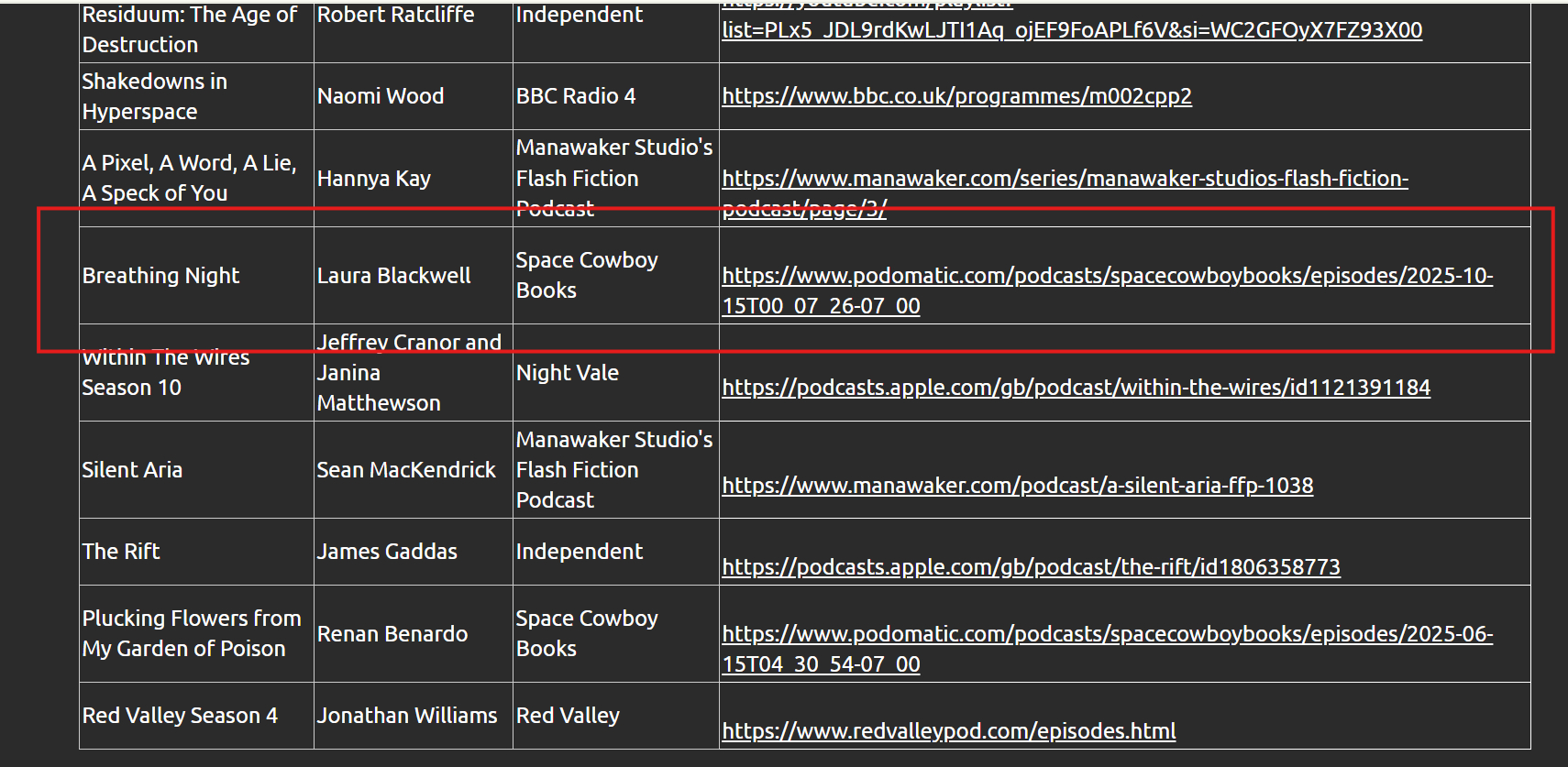Click the 'BBC Radio 4' publisher cell

click(x=575, y=96)
